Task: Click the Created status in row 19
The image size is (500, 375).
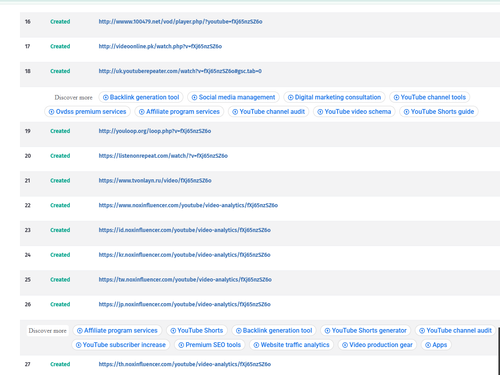Action: coord(60,131)
